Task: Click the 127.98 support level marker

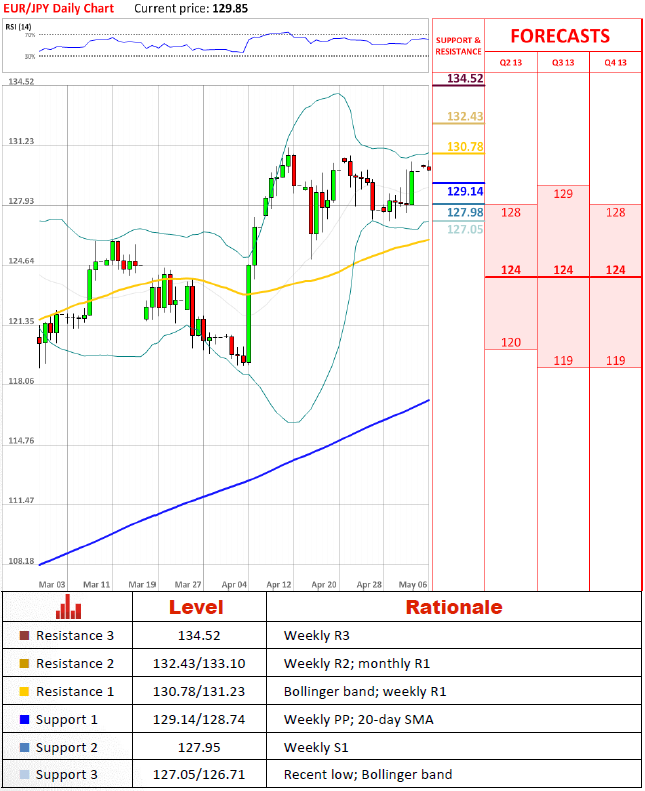Action: [x=465, y=212]
